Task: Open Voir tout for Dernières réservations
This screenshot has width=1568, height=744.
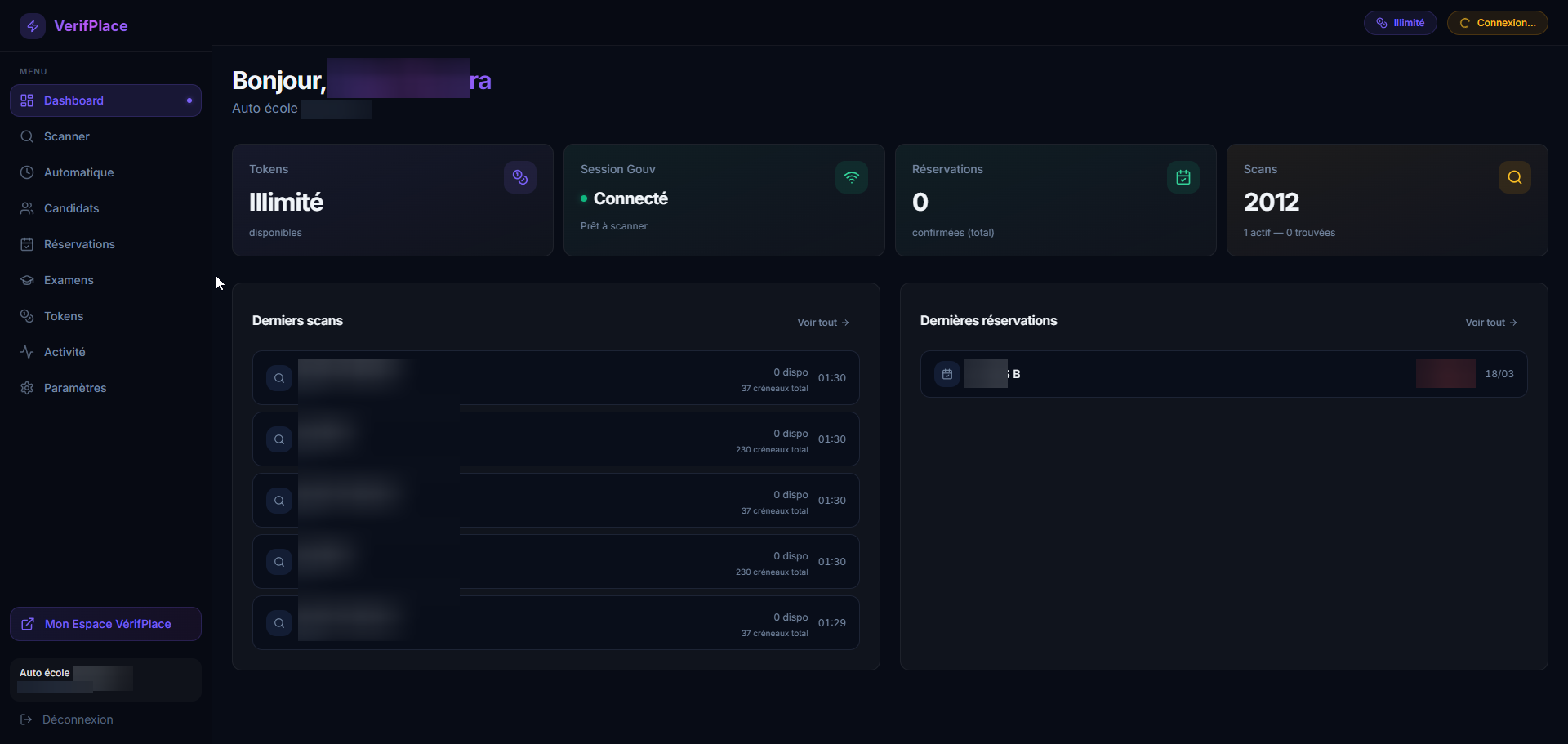Action: (x=1490, y=322)
